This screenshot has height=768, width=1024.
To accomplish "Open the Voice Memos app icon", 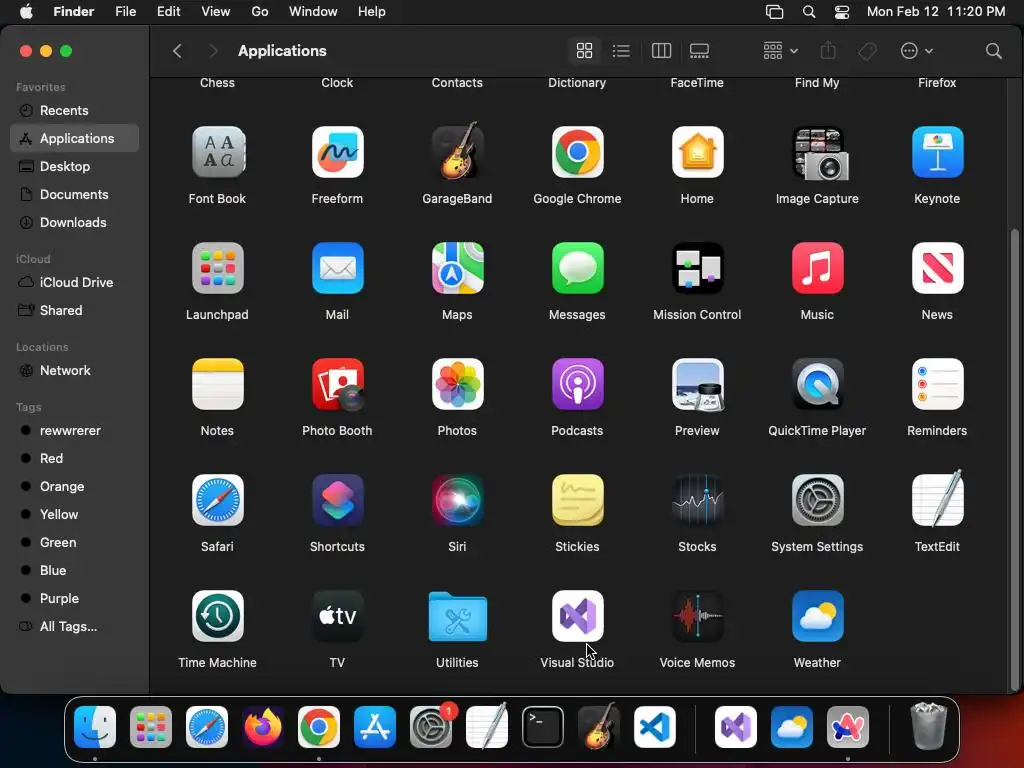I will coord(697,616).
